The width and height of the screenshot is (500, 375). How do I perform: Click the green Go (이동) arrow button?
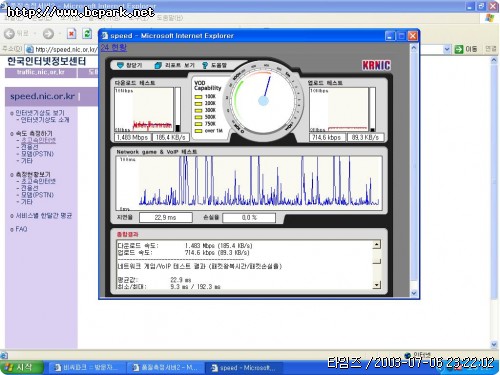click(x=459, y=49)
